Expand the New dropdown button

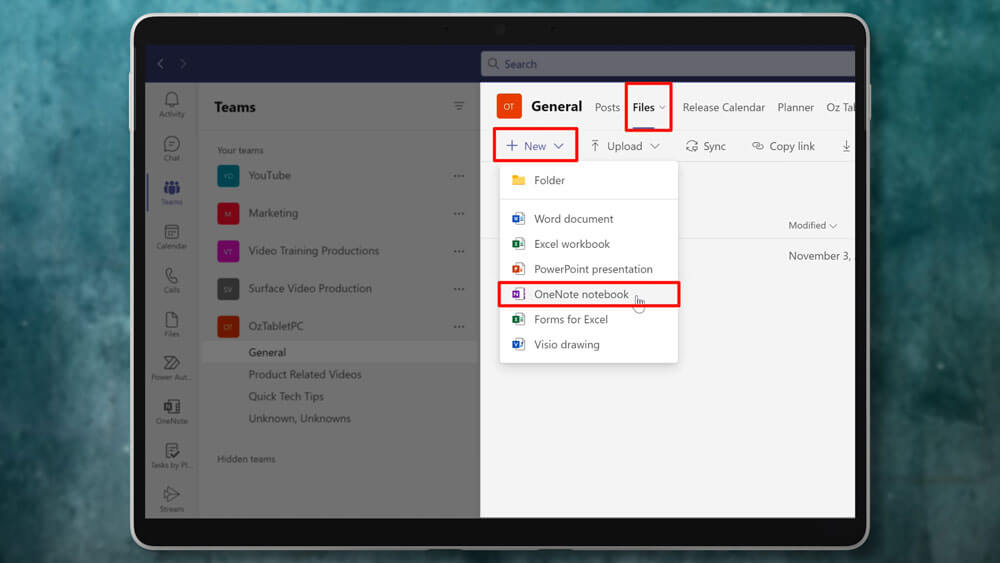535,146
